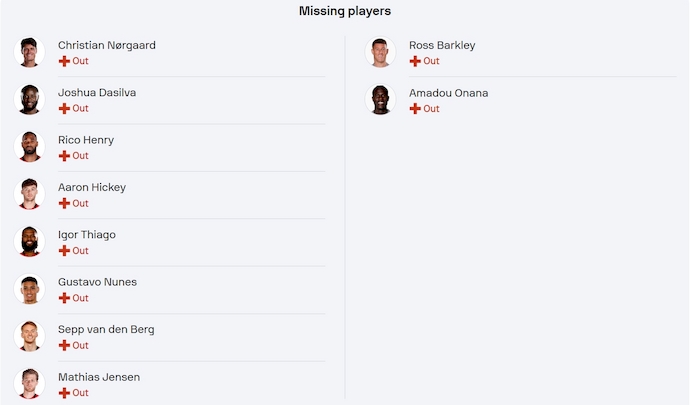Open Amadou Onana's player photo
The image size is (690, 405).
click(x=381, y=99)
